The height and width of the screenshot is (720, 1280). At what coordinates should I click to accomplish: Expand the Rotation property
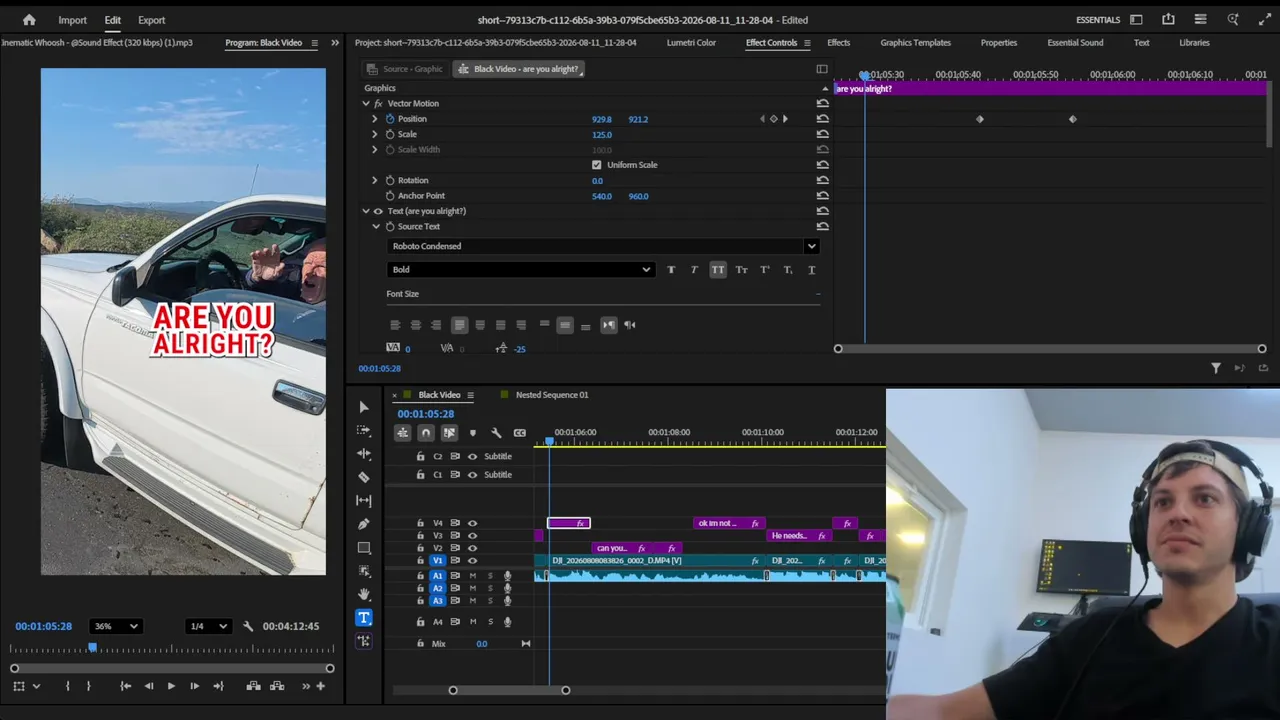[x=375, y=181]
